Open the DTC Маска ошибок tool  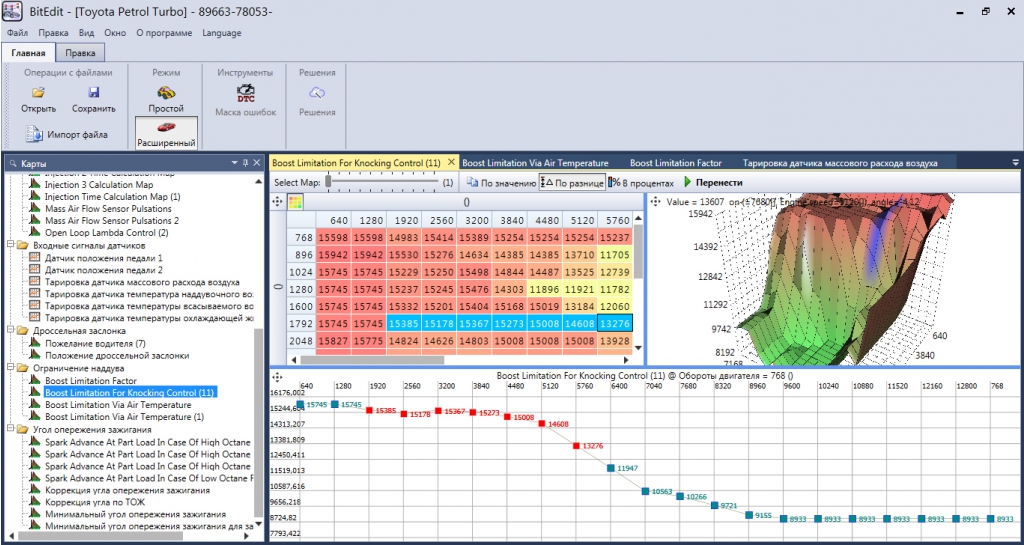click(246, 93)
